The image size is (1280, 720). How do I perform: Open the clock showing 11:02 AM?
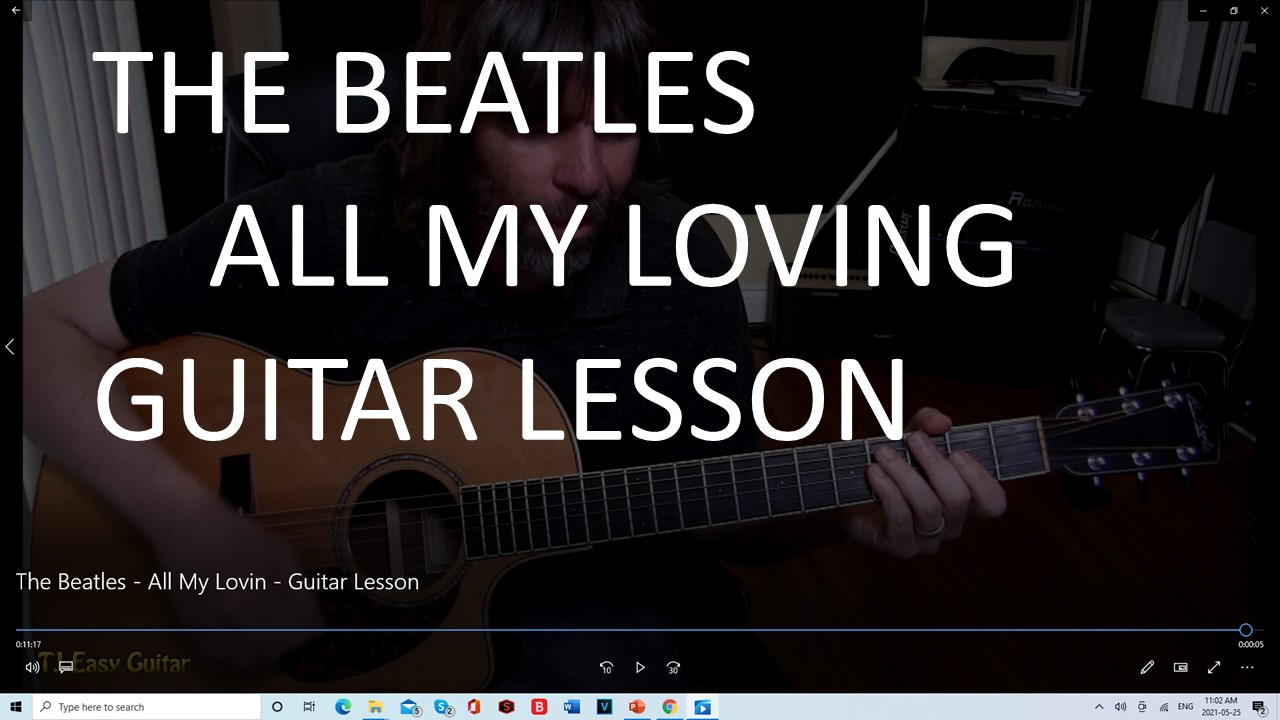(1220, 706)
